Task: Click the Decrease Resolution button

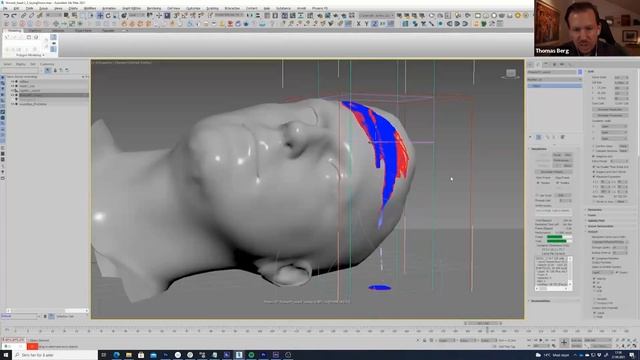Action: (x=610, y=116)
